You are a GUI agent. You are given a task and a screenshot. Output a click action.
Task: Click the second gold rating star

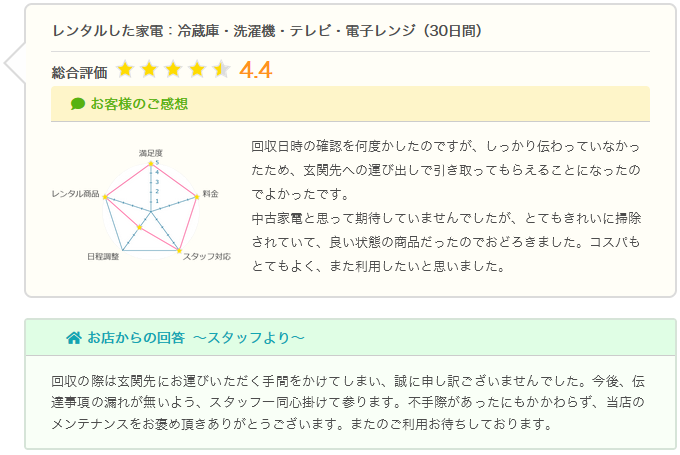point(149,69)
